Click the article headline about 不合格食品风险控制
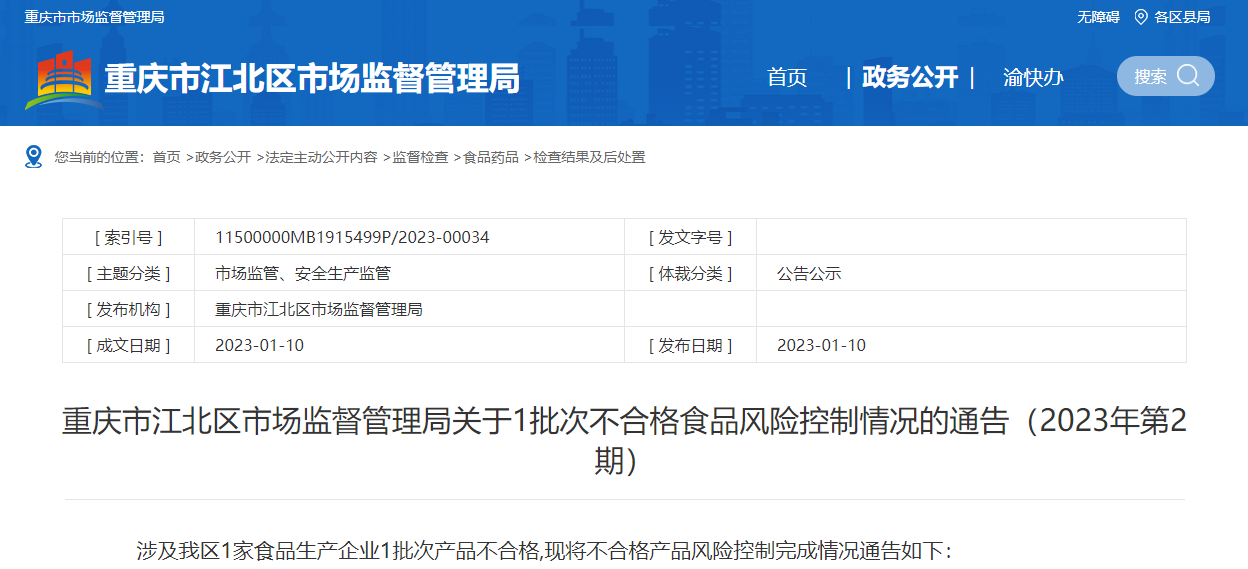This screenshot has height=569, width=1248. click(x=624, y=440)
